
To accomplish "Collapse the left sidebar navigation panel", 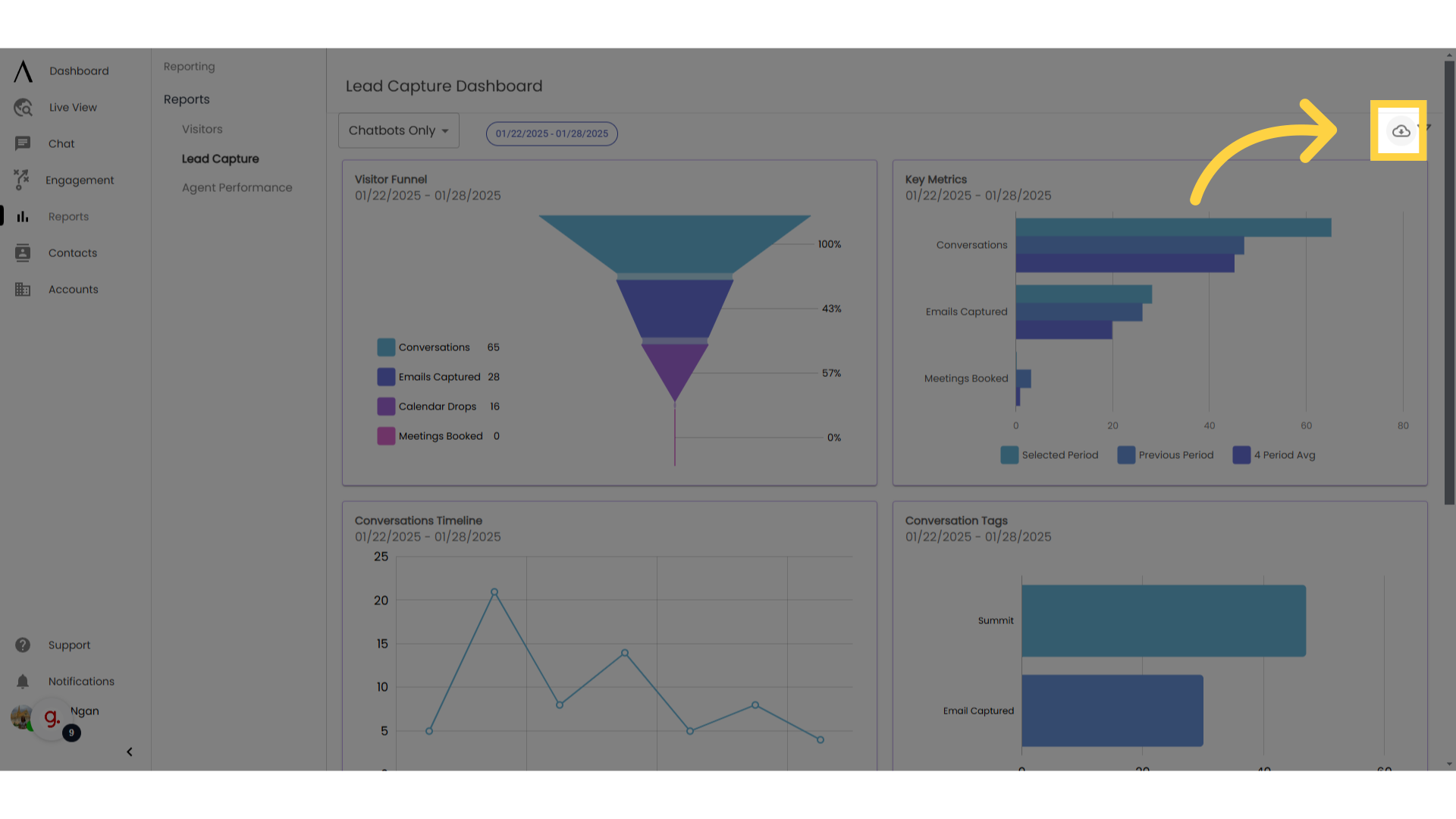I will pos(129,751).
